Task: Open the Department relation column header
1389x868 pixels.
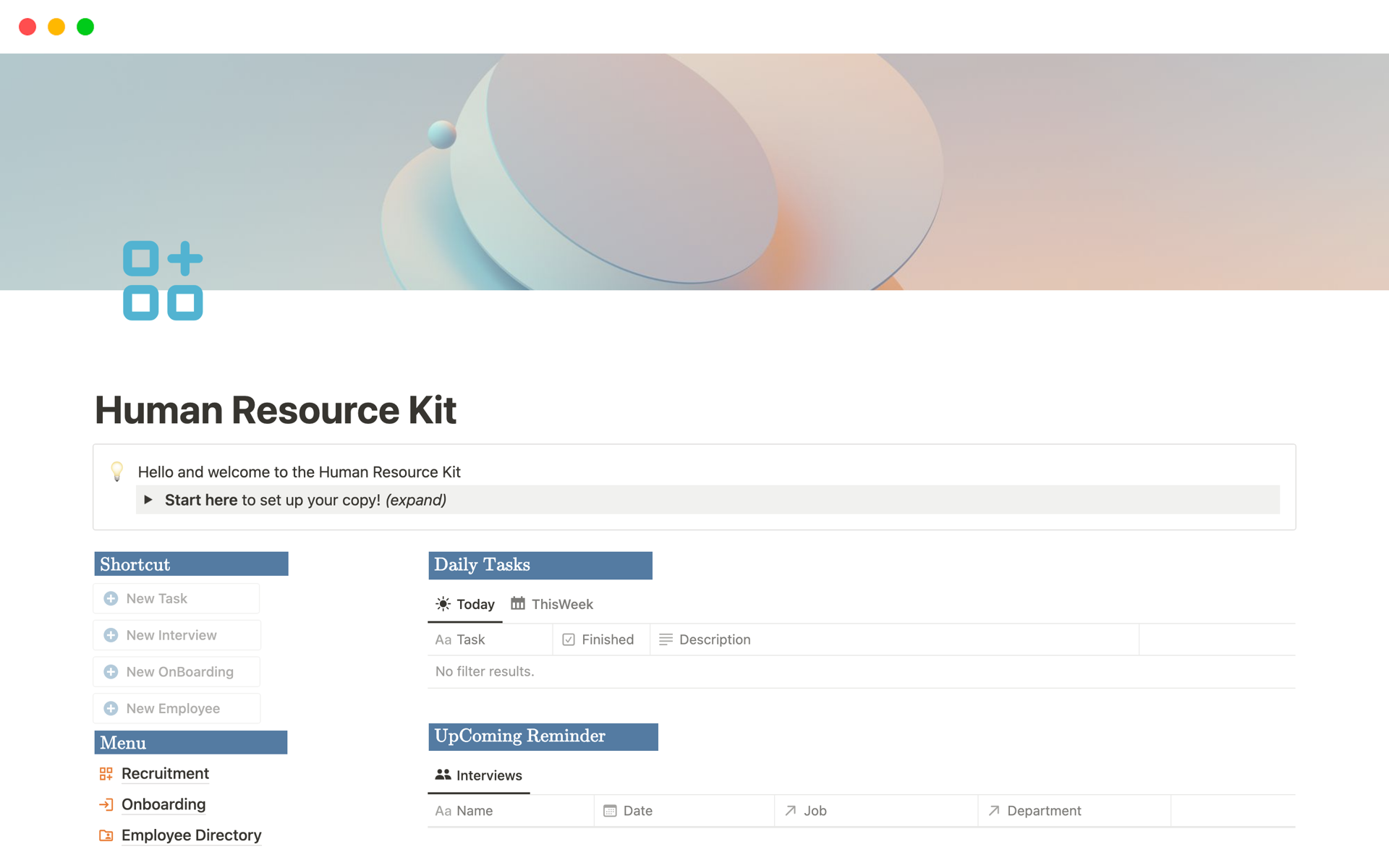Action: (x=1043, y=810)
